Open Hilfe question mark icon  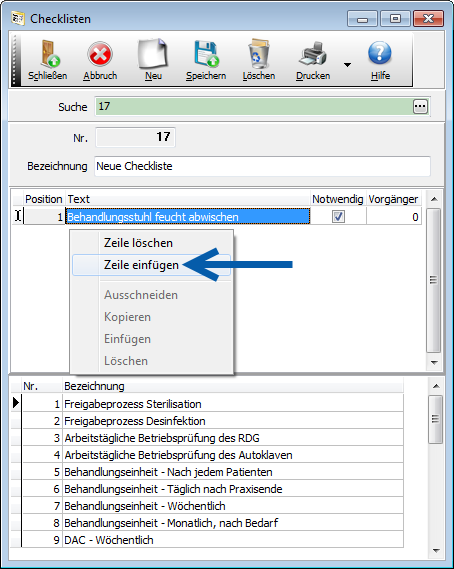tap(380, 53)
